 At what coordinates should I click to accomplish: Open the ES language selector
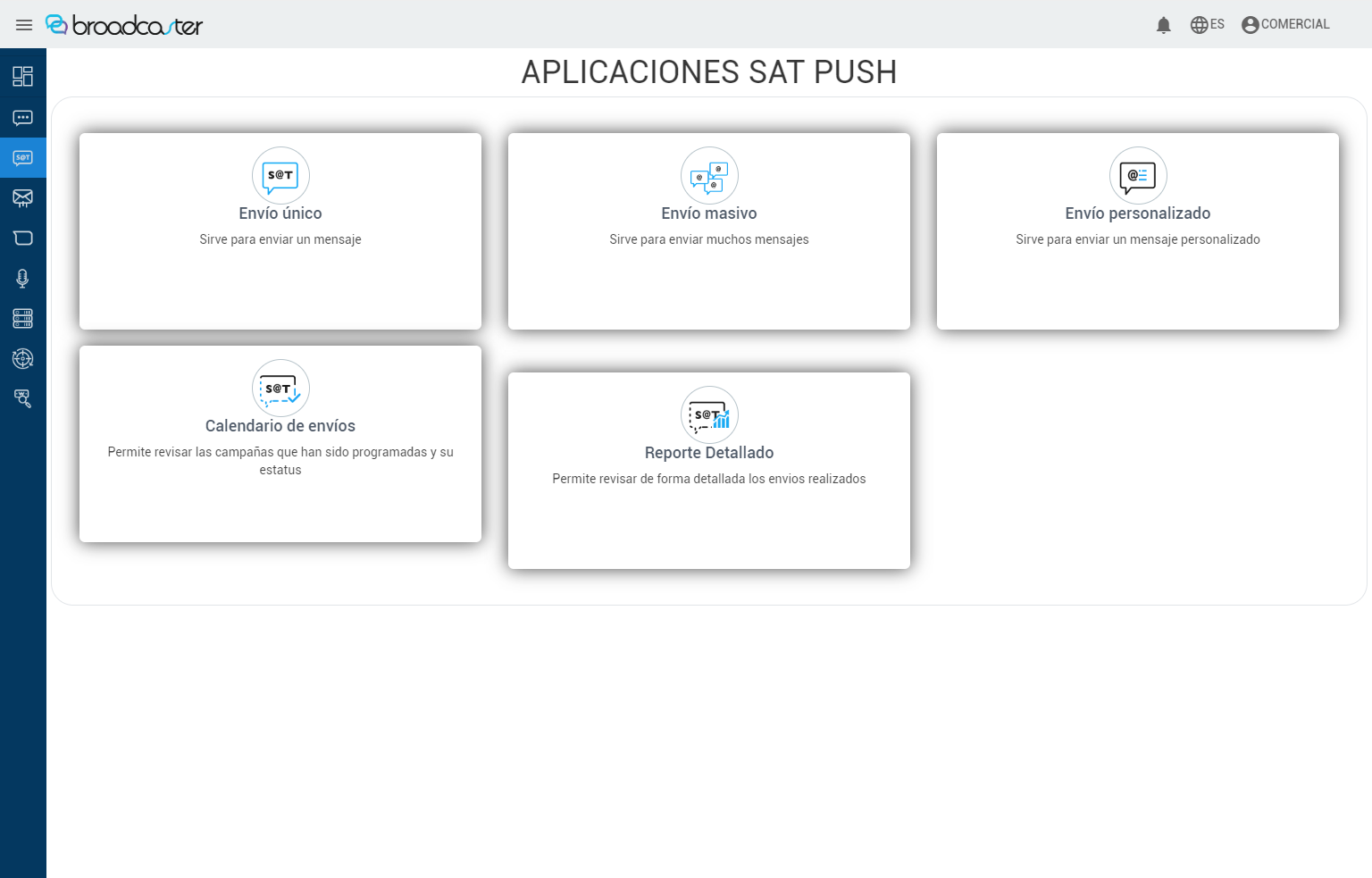[x=1208, y=24]
